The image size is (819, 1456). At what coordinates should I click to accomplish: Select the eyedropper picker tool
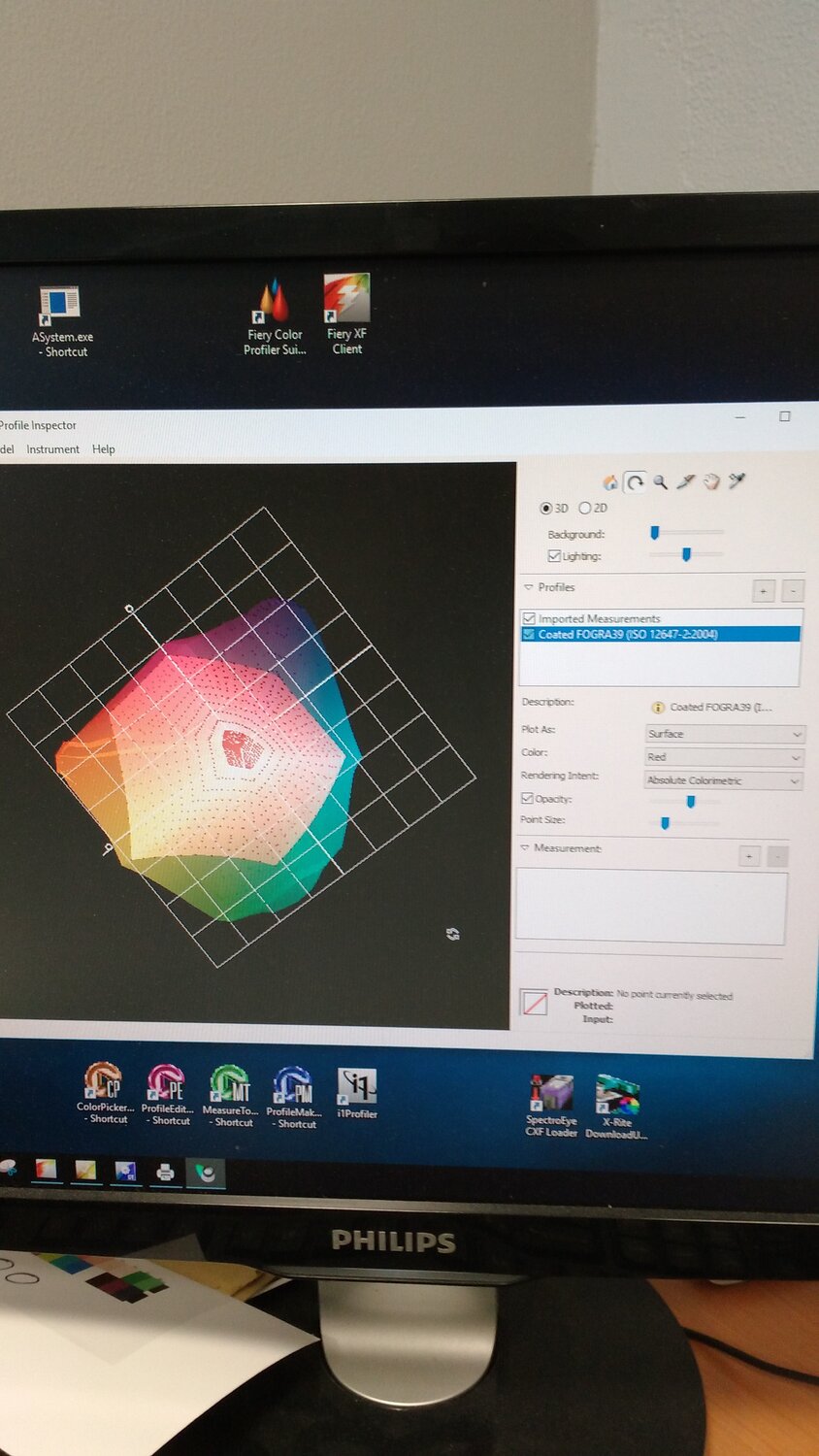tap(737, 480)
